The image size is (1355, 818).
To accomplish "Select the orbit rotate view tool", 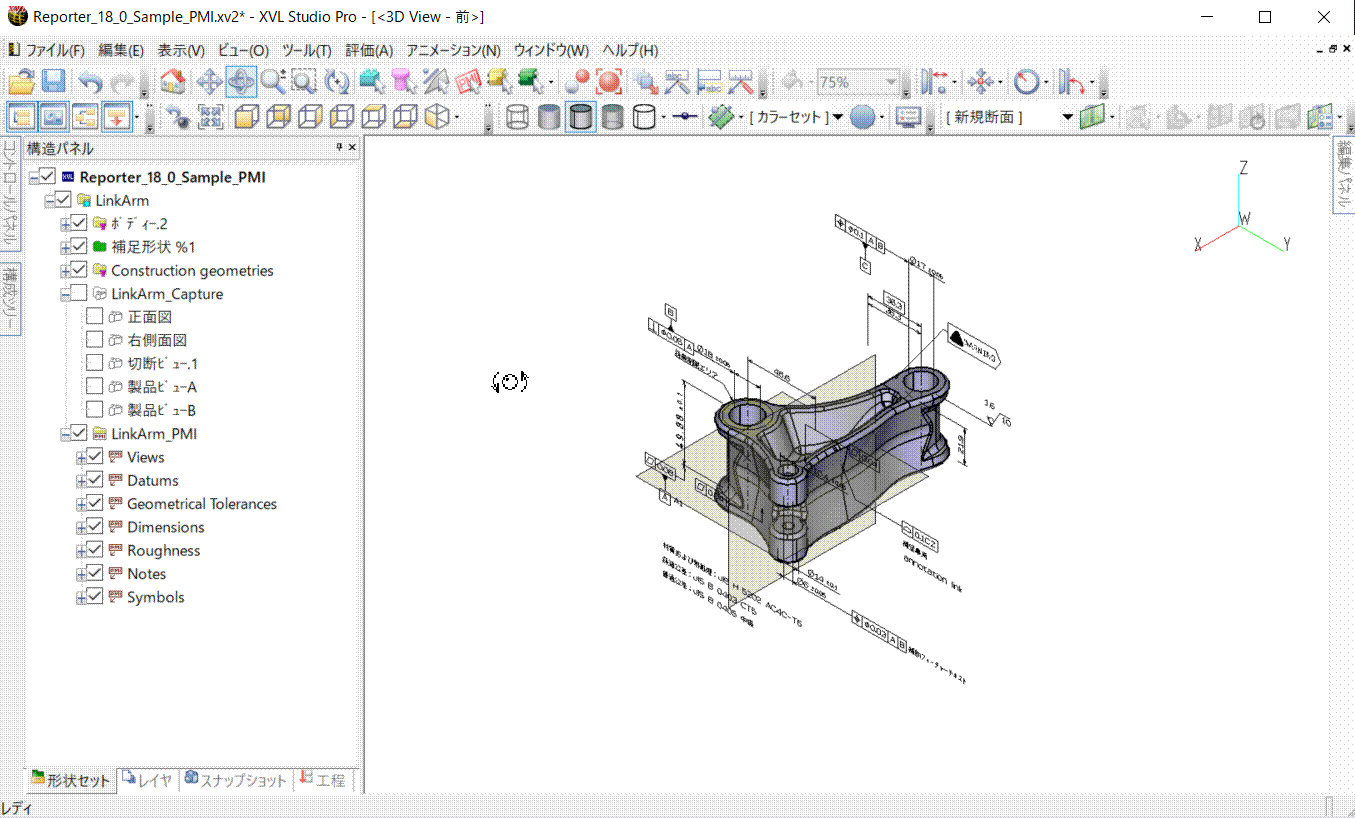I will coord(241,82).
